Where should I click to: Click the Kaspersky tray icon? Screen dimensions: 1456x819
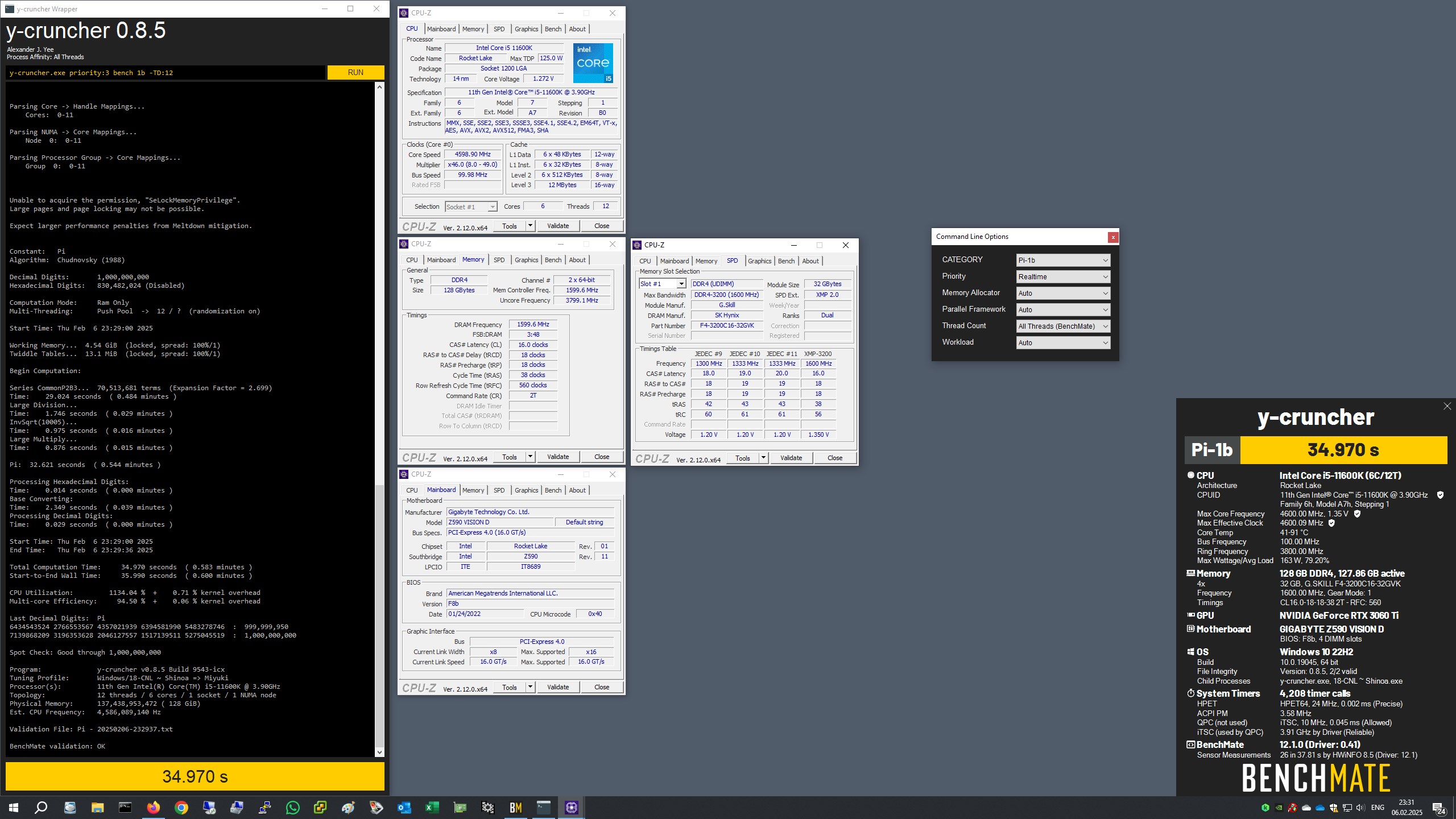tap(1265, 808)
